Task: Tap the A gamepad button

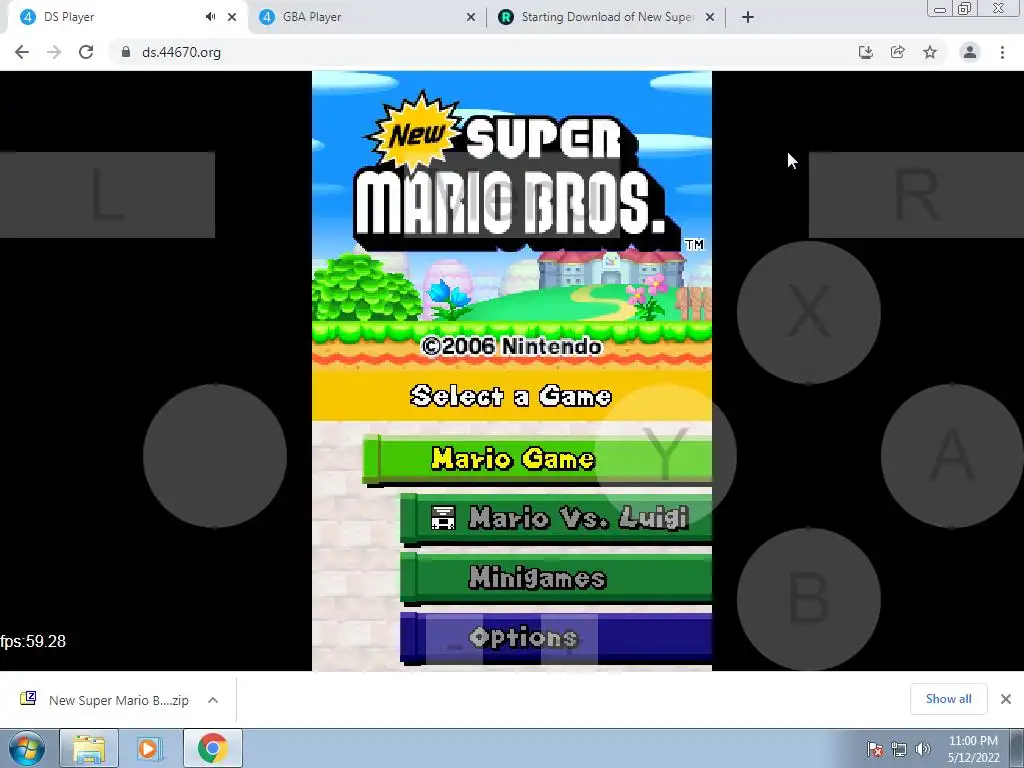Action: click(952, 456)
